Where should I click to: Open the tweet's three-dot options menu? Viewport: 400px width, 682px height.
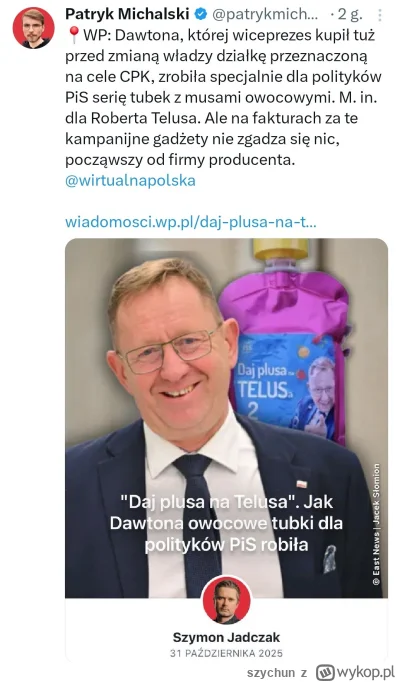pyautogui.click(x=380, y=15)
